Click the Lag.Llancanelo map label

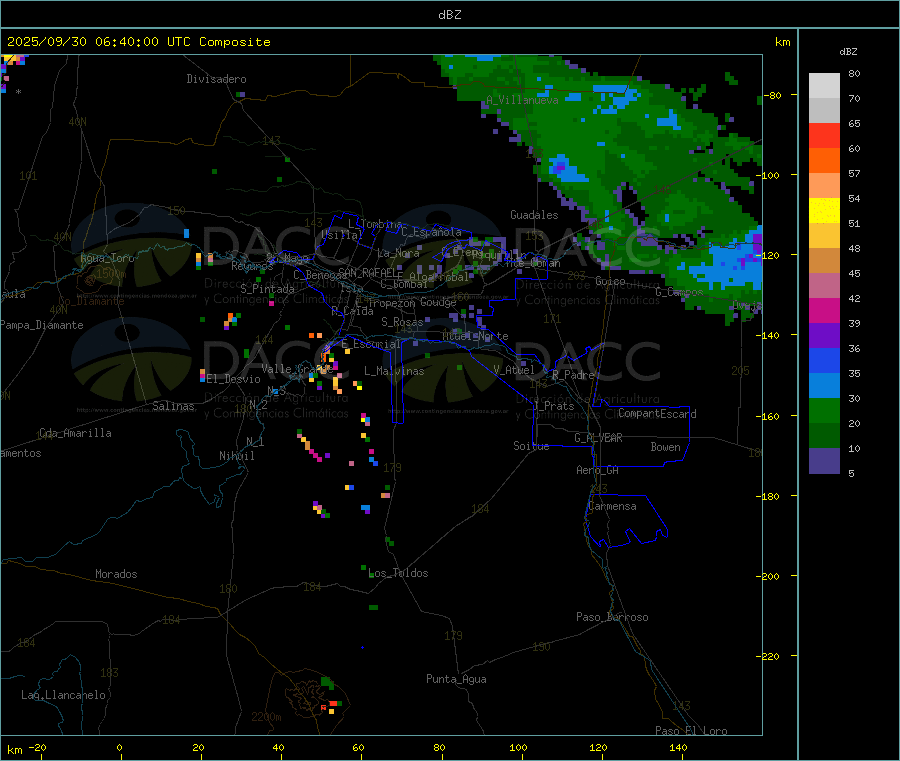click(63, 695)
